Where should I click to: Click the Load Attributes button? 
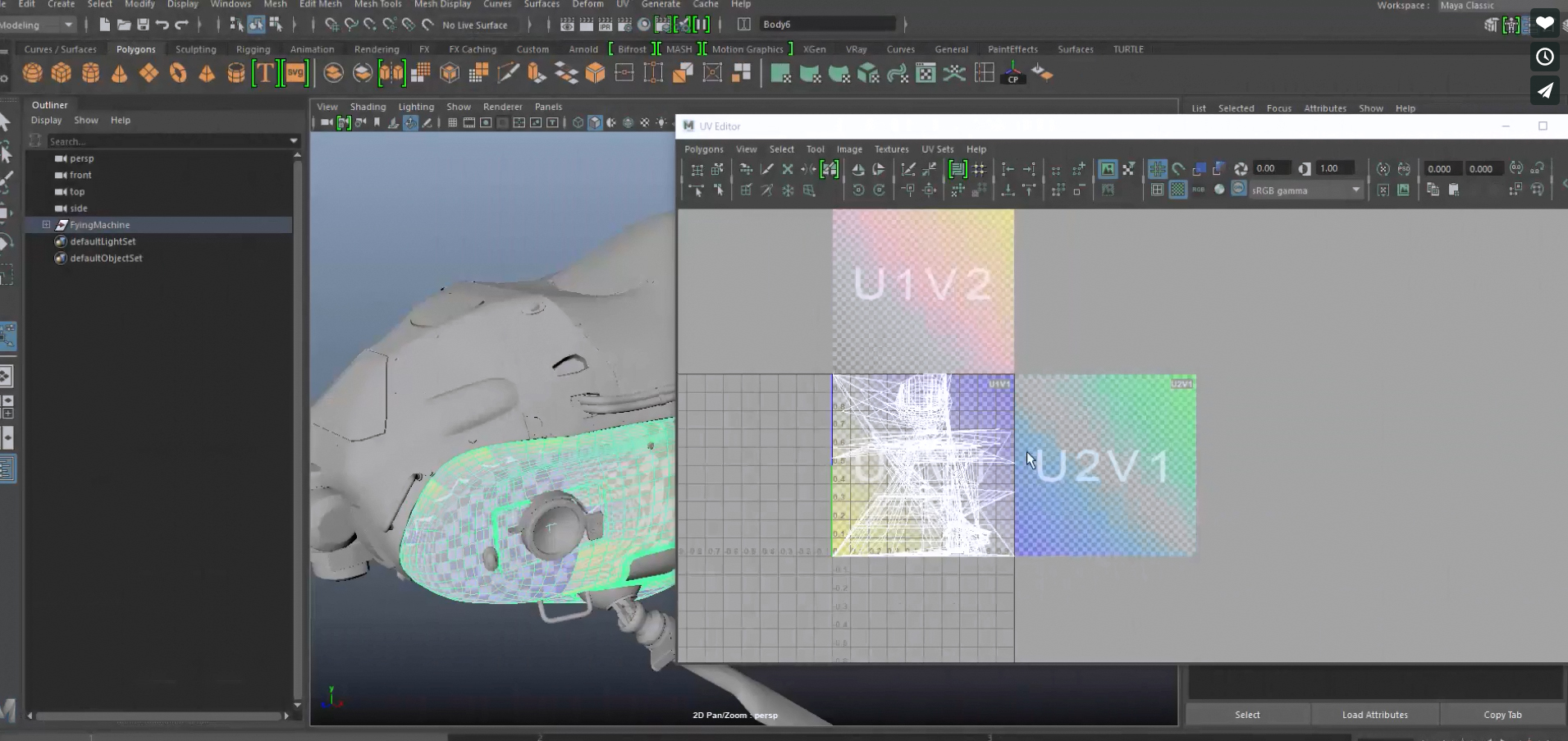click(1374, 715)
